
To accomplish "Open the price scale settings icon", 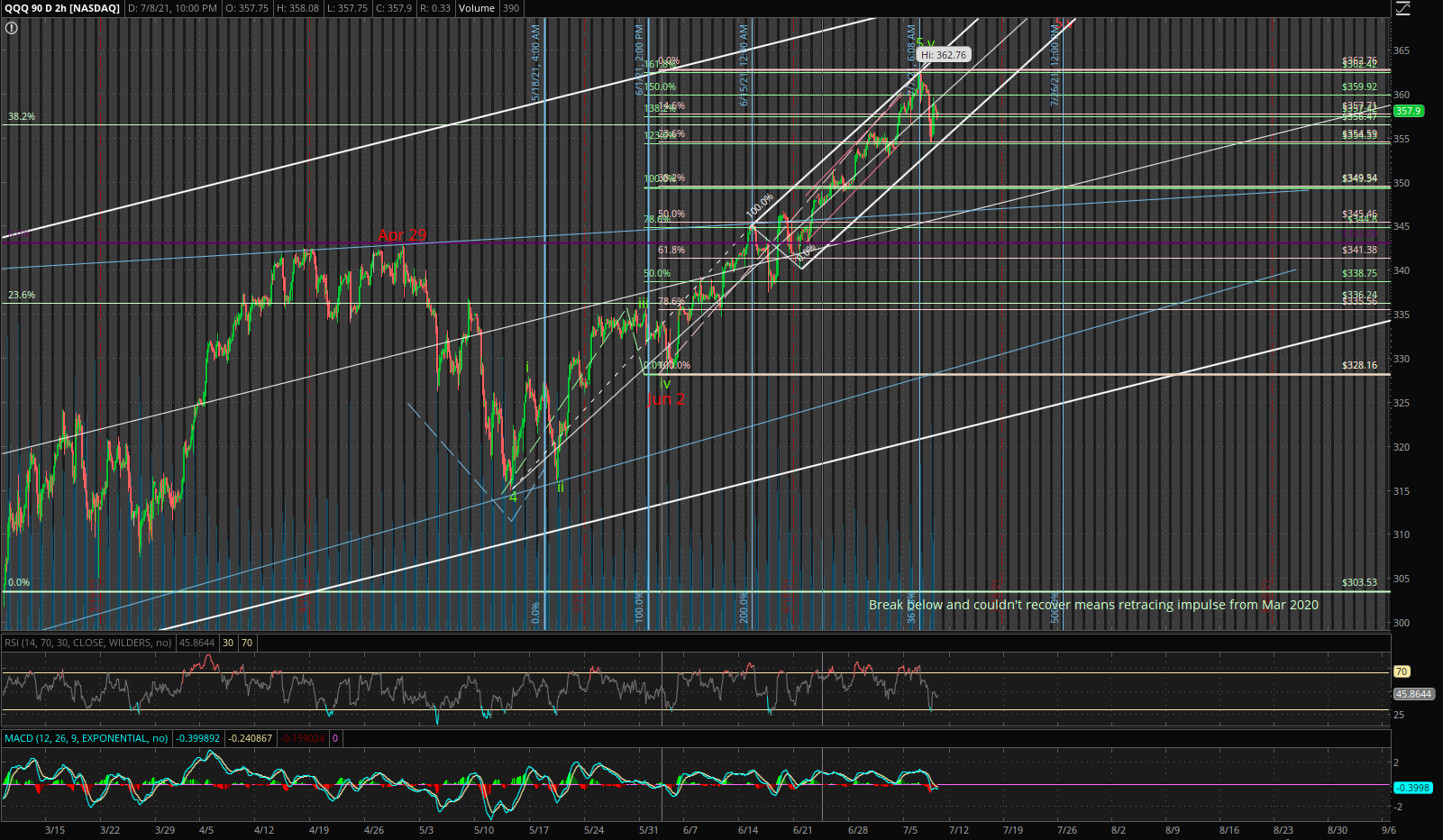I will [x=1402, y=8].
